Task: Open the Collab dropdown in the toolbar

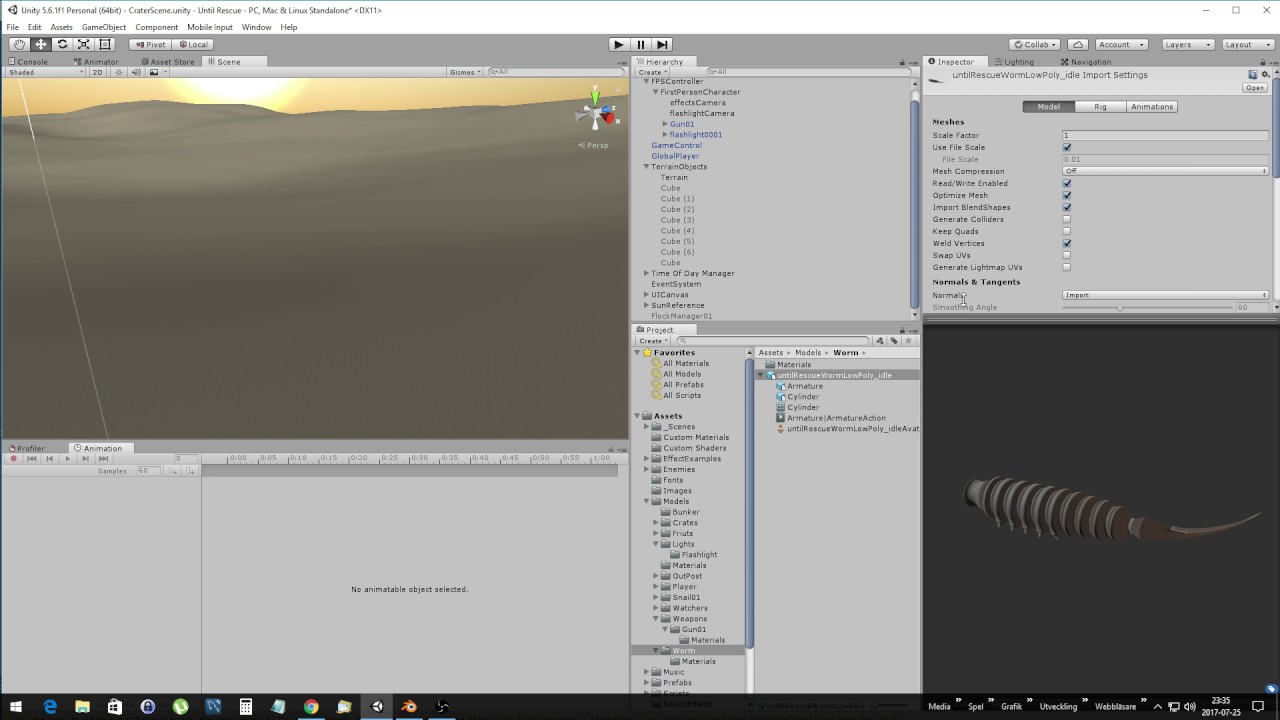Action: [1034, 44]
